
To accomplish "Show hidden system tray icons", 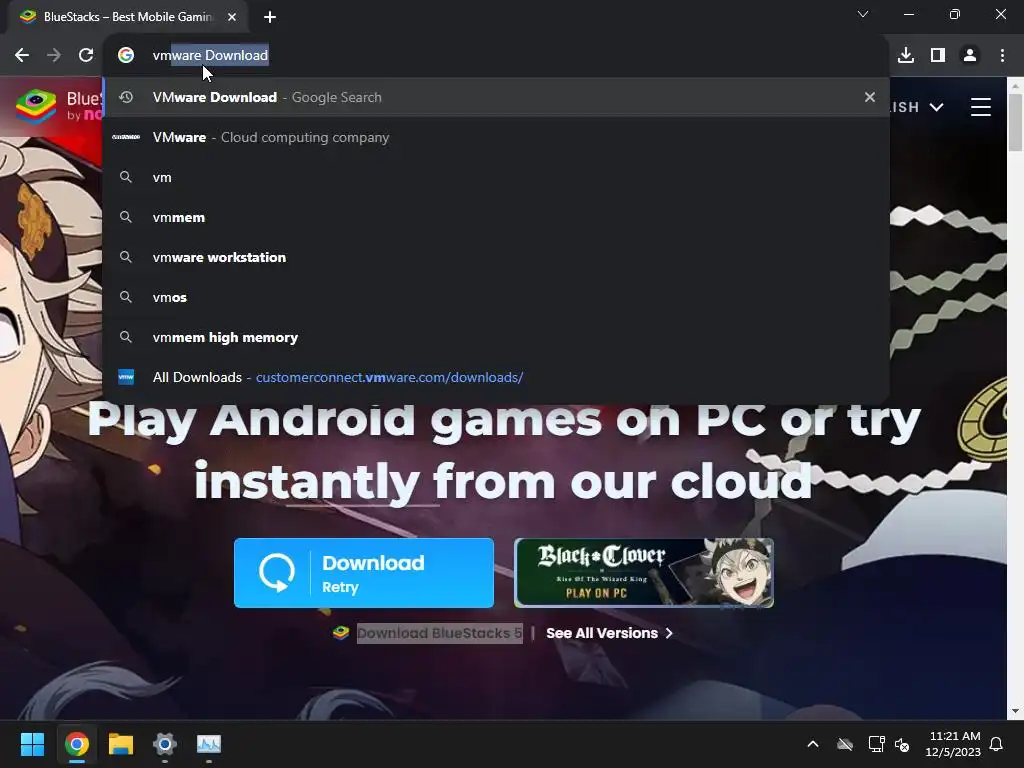I will pyautogui.click(x=813, y=744).
